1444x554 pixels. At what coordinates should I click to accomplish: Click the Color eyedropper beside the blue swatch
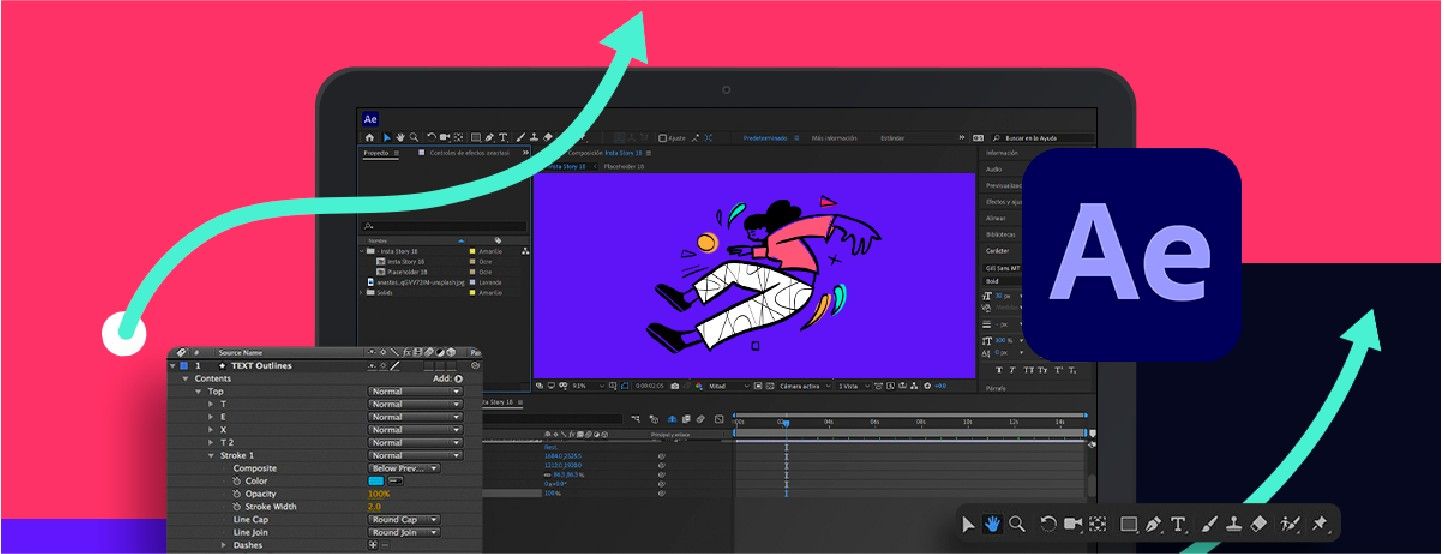click(x=395, y=481)
